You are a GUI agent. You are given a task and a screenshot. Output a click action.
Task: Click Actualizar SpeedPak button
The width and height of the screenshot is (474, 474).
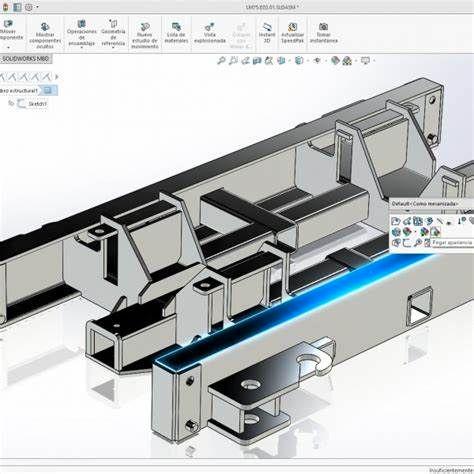click(x=292, y=33)
